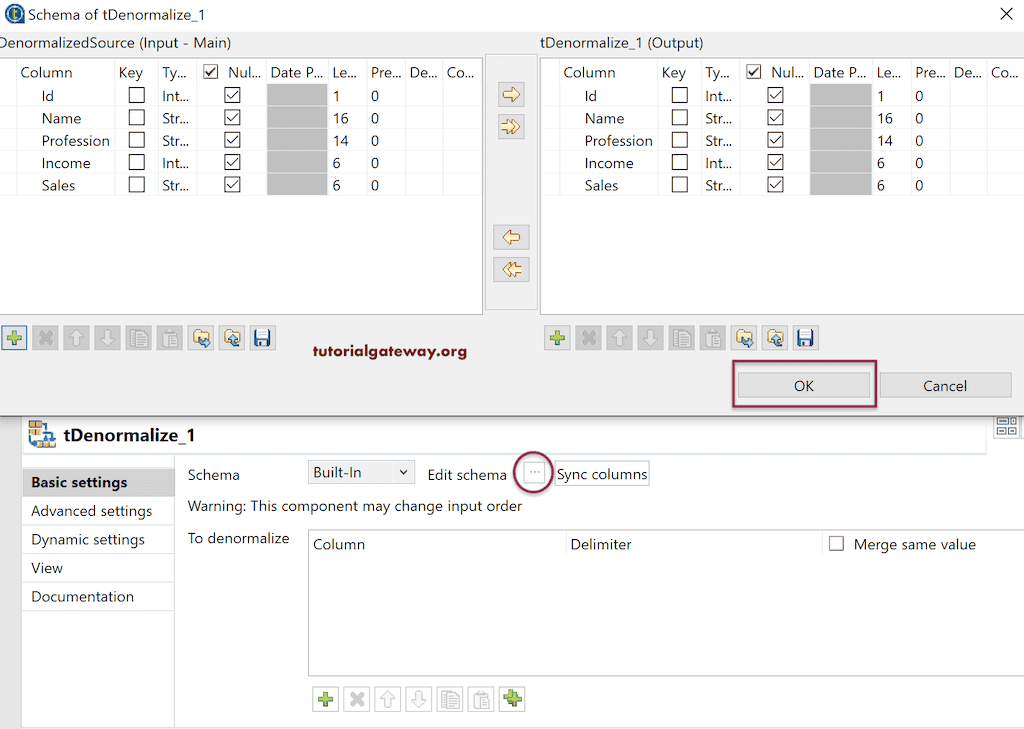Confirm the schema with the OK button
The height and width of the screenshot is (729, 1024).
coord(803,385)
